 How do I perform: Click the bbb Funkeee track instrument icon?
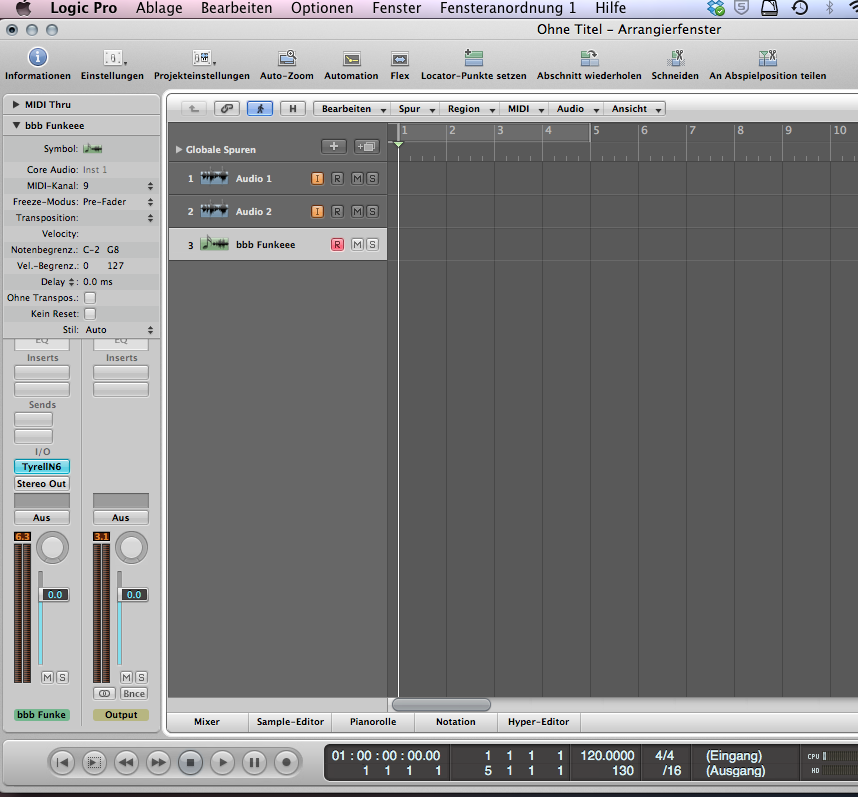pos(214,244)
